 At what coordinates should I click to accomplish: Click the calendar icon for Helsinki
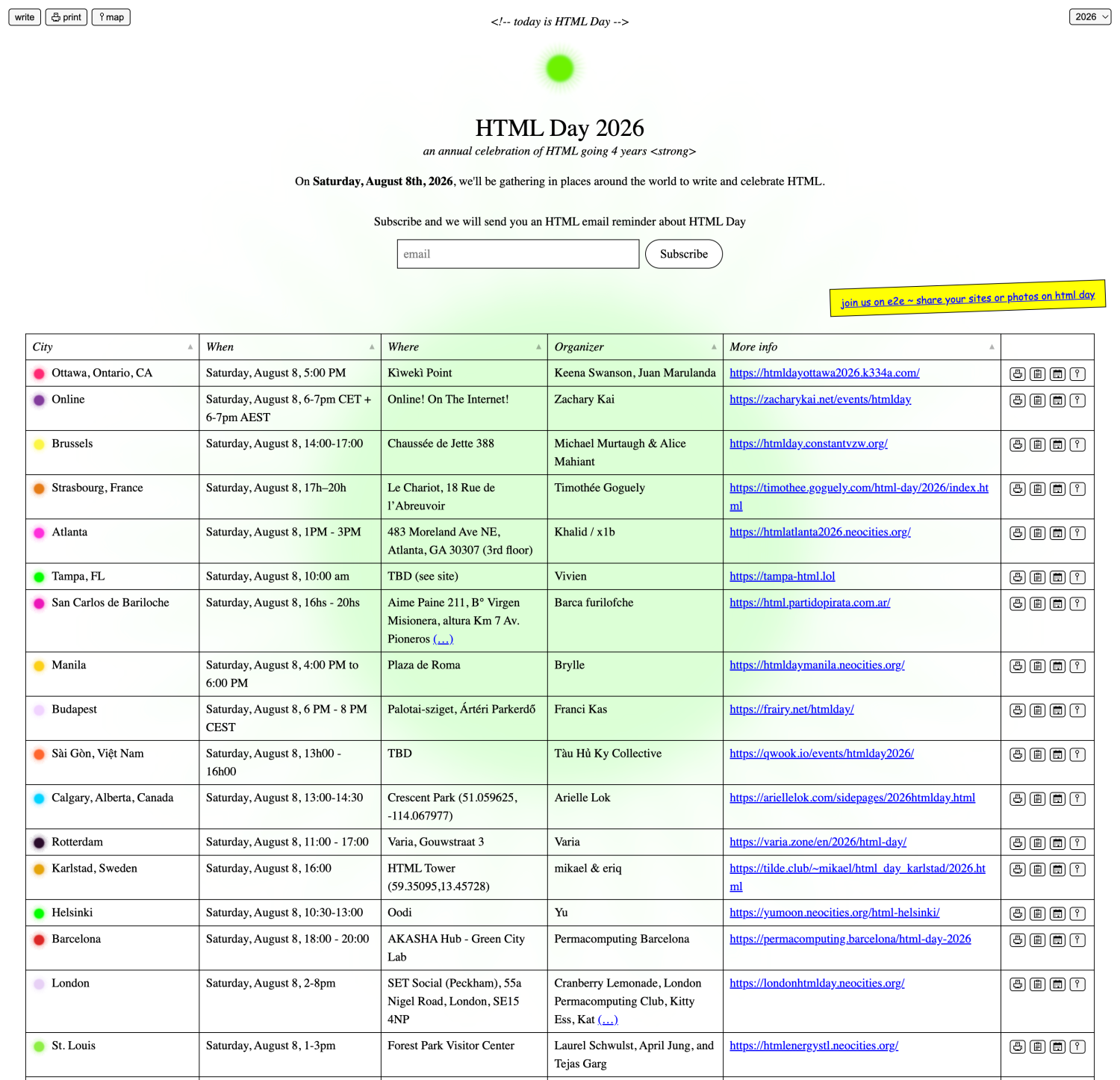pyautogui.click(x=1057, y=913)
